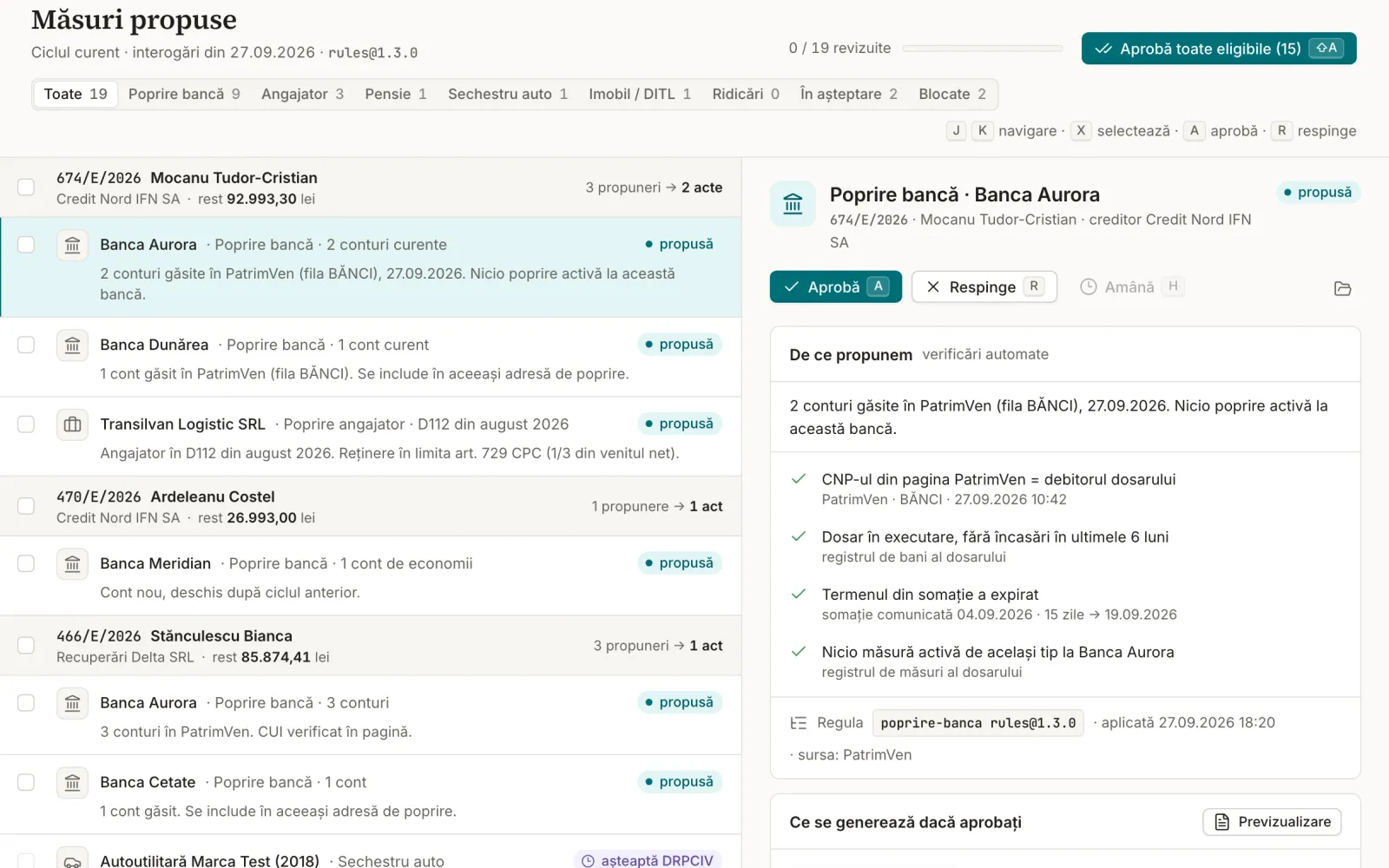Click bank icon beside Banca Dunărea
The height and width of the screenshot is (868, 1389).
(73, 345)
